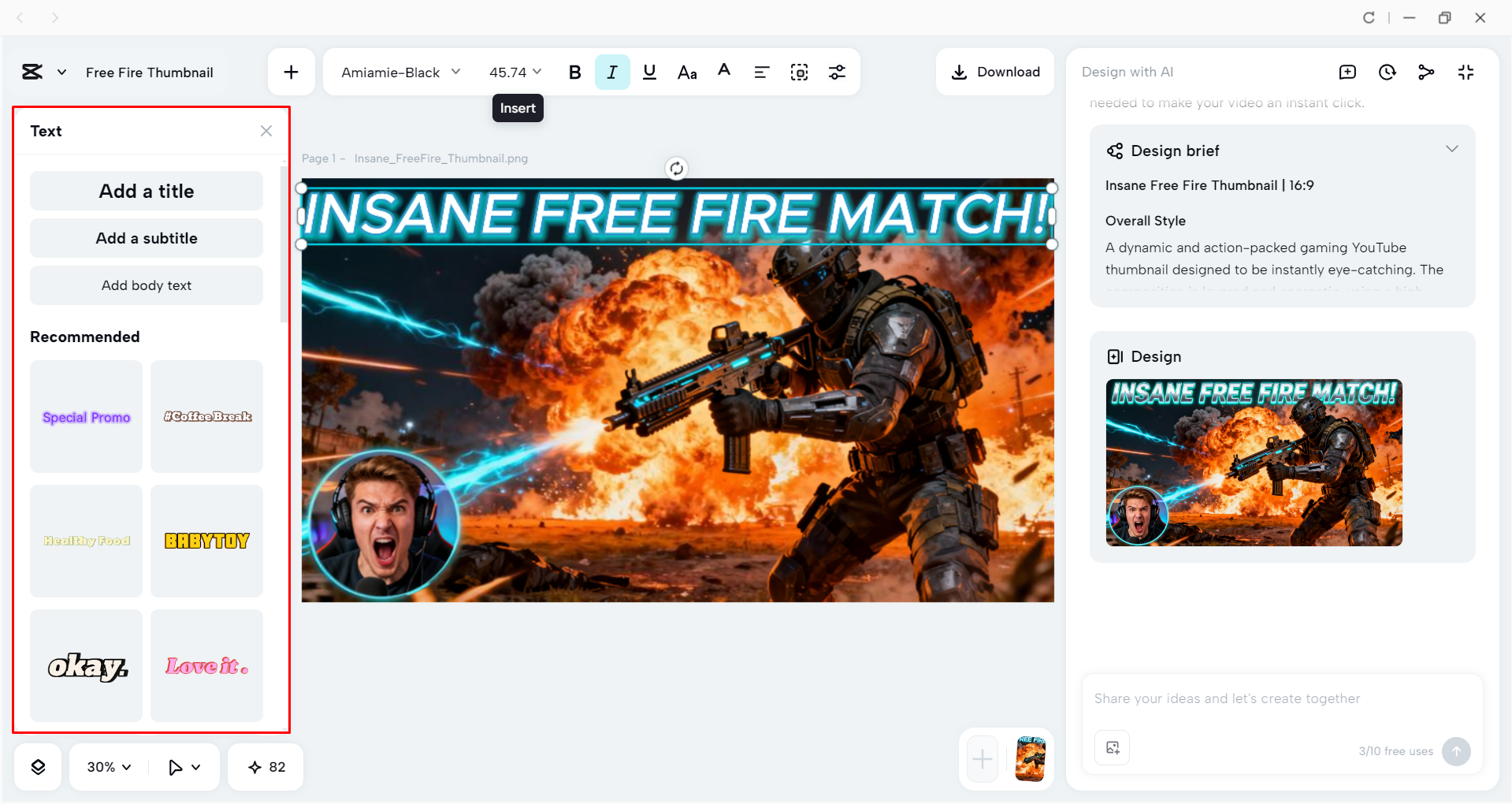Expand the logo dropdown chevron

click(x=61, y=72)
